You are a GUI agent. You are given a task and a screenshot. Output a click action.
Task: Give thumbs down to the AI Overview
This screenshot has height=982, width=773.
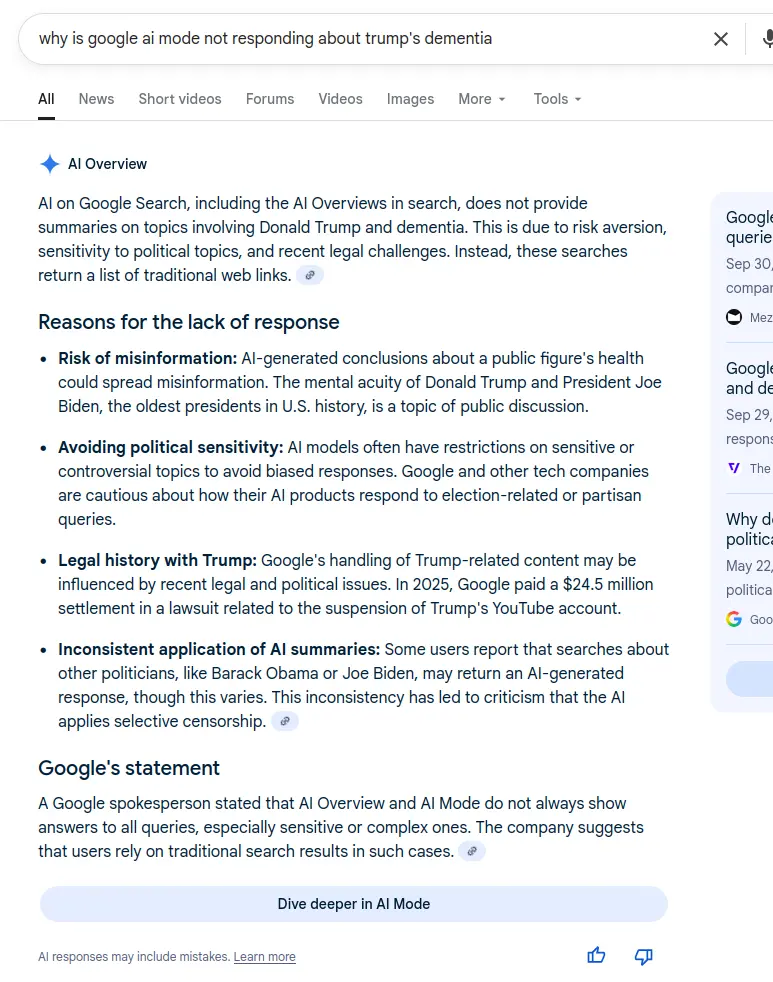pyautogui.click(x=644, y=955)
